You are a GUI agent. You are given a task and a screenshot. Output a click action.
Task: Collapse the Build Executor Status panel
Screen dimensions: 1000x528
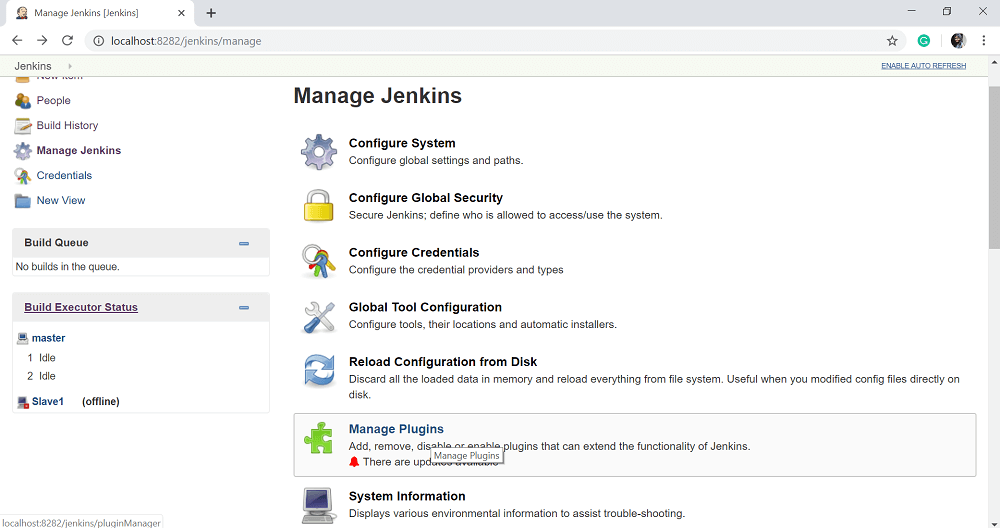tap(244, 307)
